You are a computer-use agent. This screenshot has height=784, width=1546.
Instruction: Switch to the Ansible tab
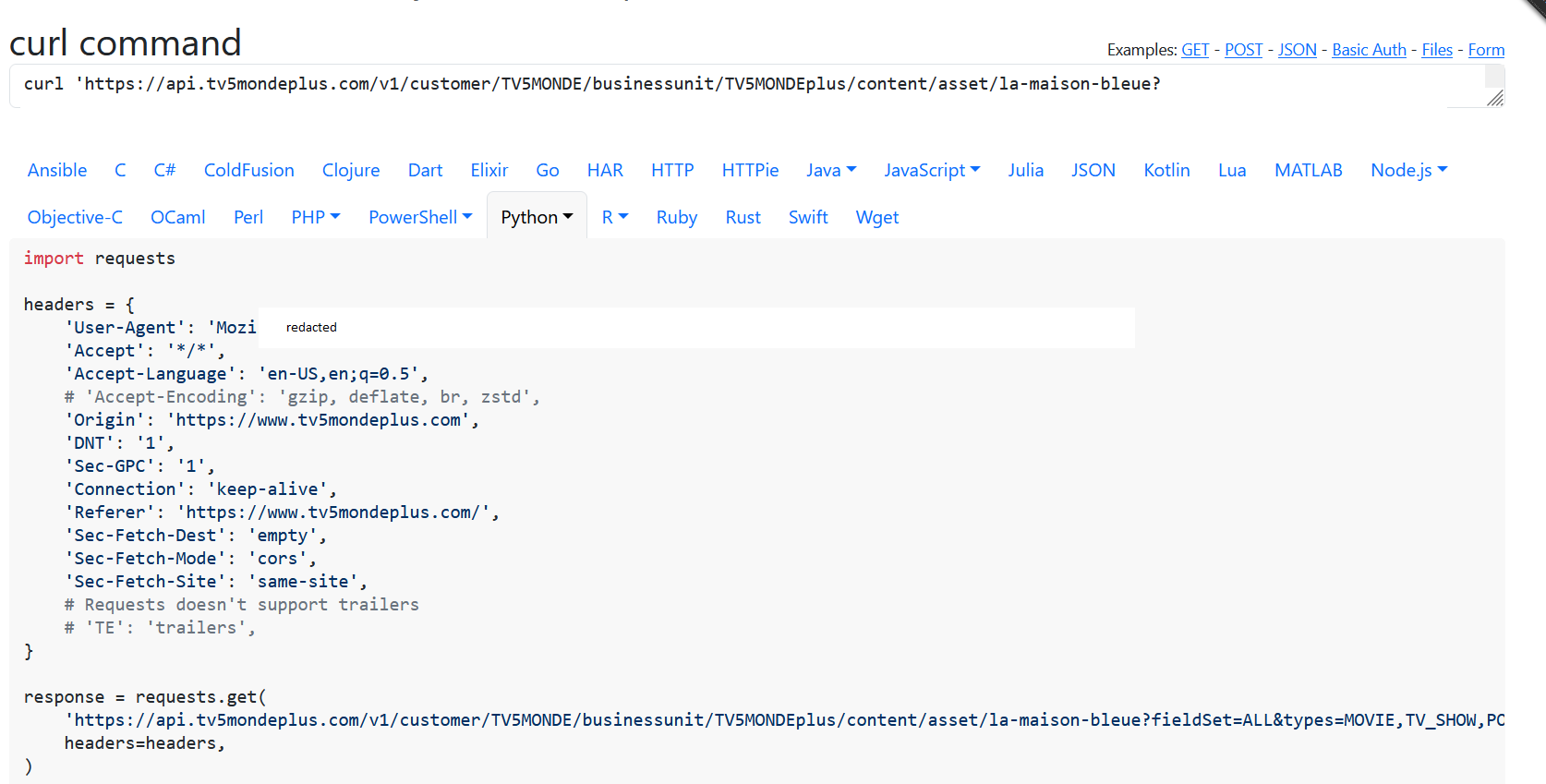tap(57, 170)
